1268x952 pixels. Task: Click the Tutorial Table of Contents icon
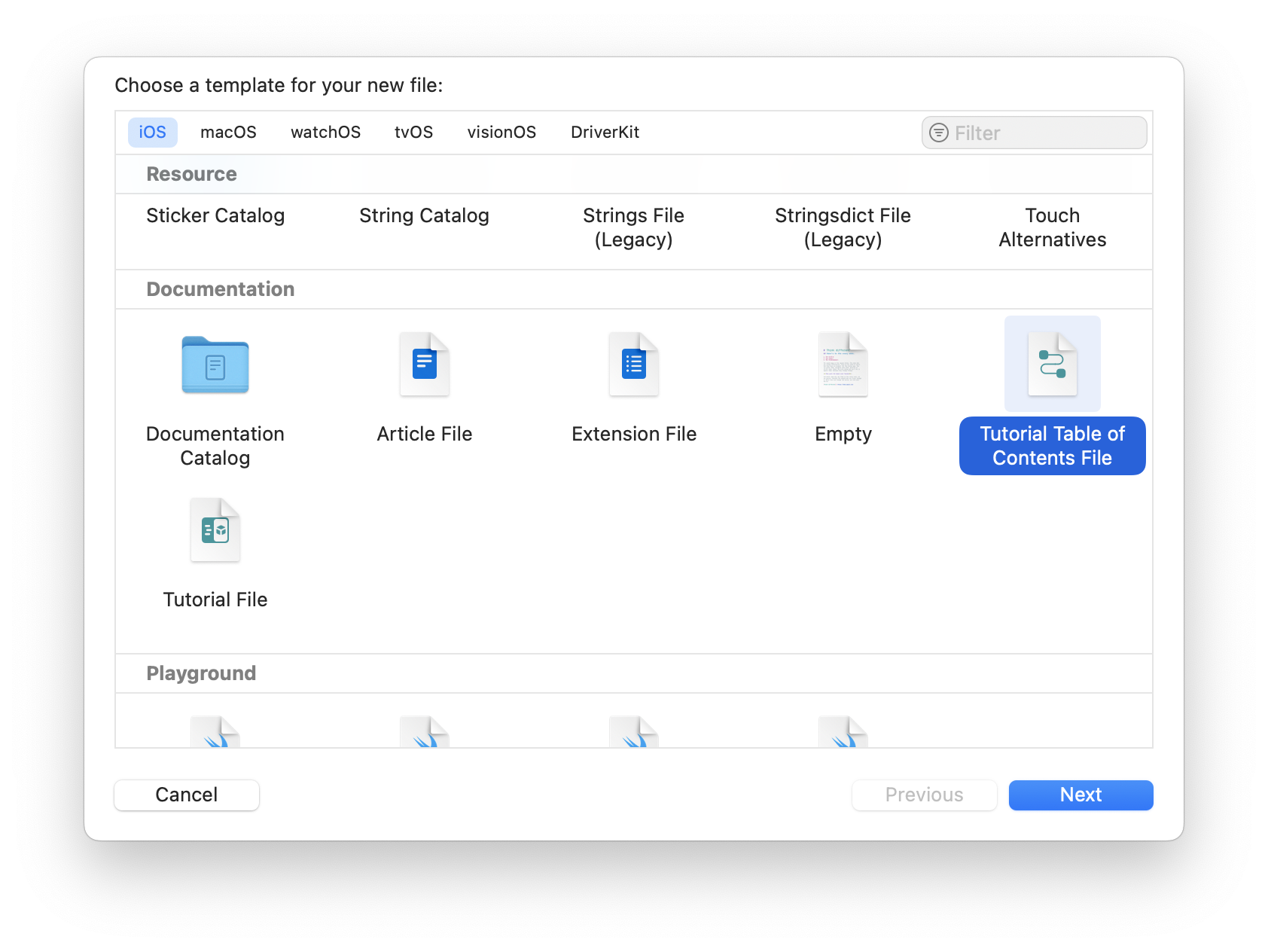[x=1053, y=365]
